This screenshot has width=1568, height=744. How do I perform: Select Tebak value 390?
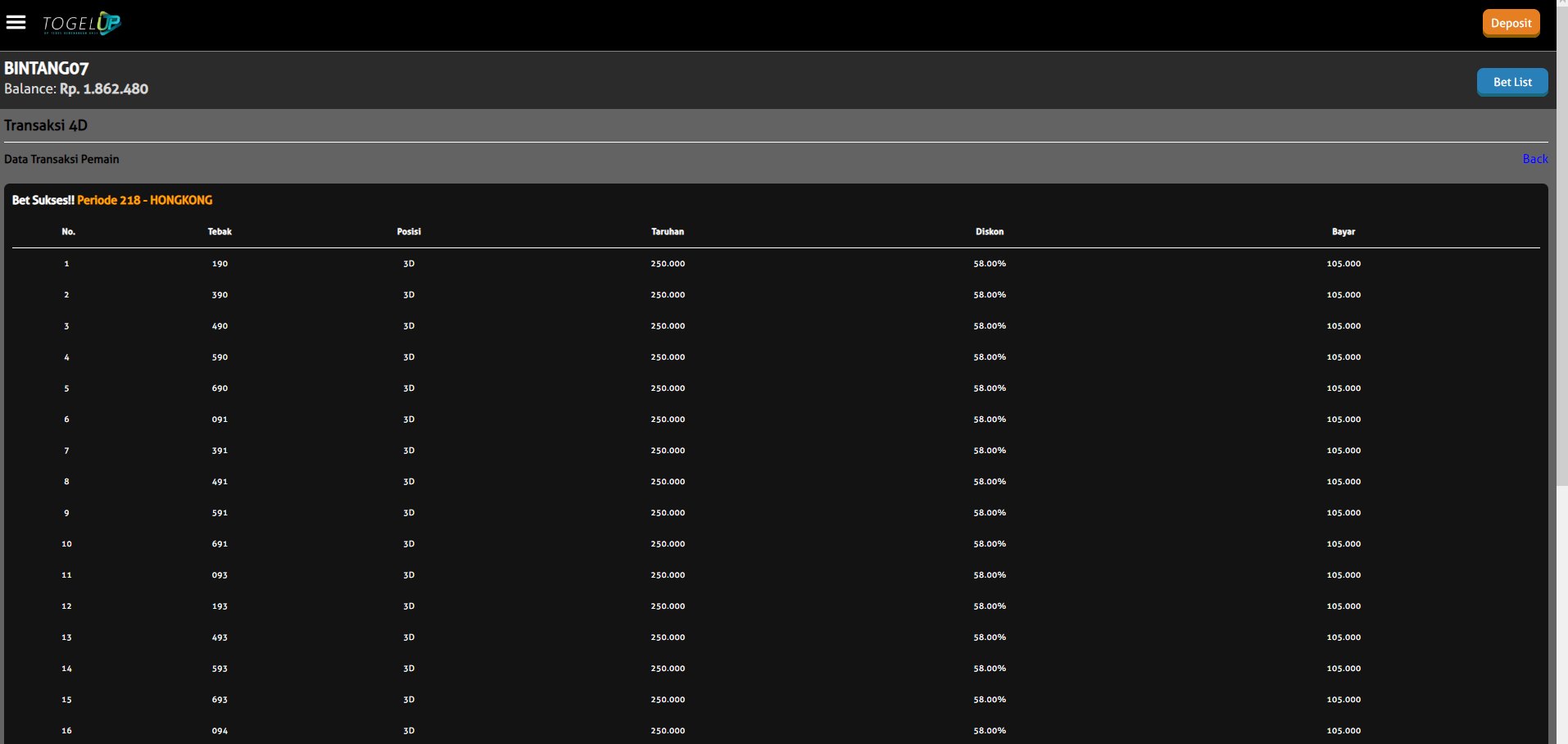(x=220, y=295)
